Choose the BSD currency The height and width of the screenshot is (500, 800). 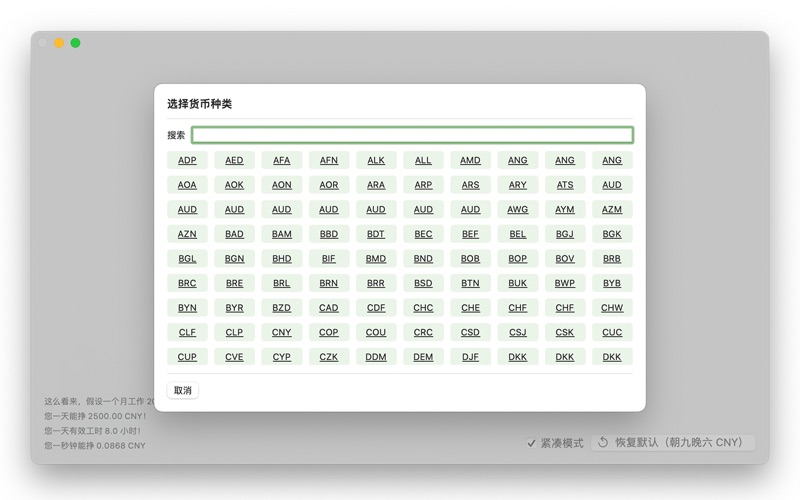(423, 283)
